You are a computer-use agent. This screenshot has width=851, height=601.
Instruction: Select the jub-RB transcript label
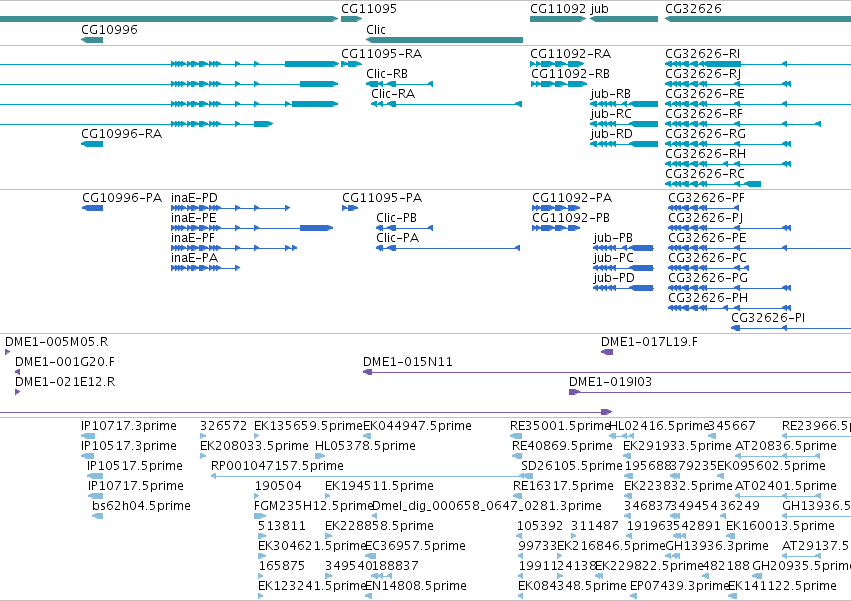point(611,94)
